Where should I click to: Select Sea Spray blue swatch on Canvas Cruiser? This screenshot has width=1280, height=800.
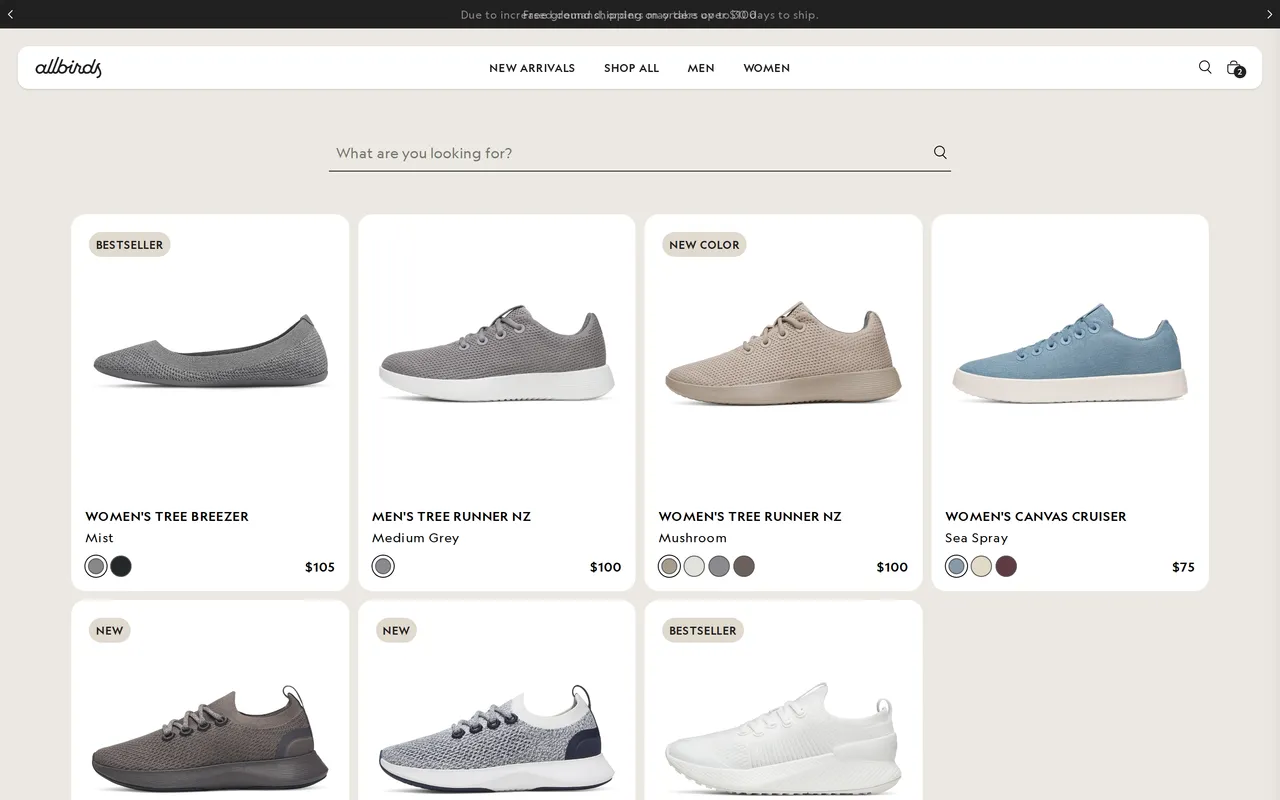[956, 567]
